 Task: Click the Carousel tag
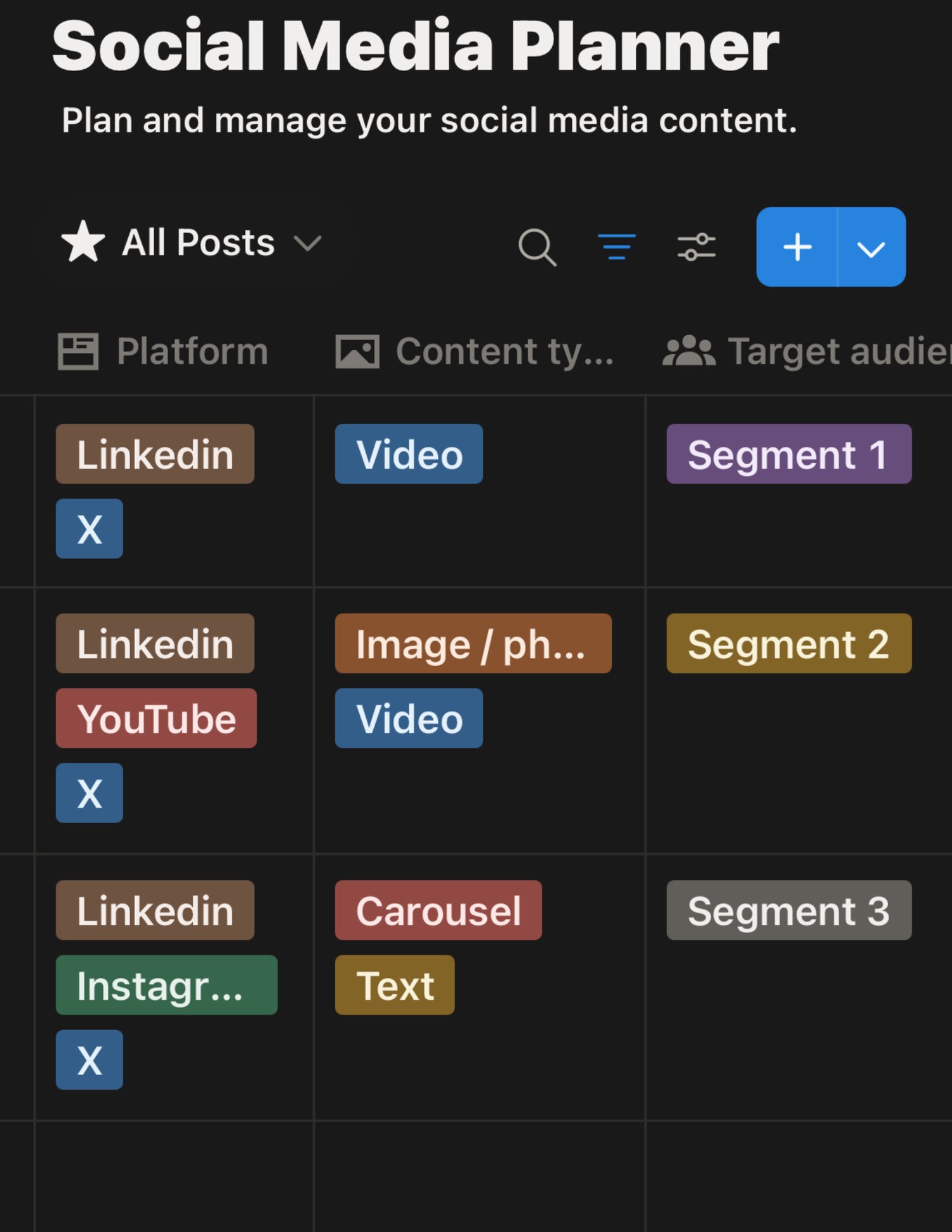(439, 910)
